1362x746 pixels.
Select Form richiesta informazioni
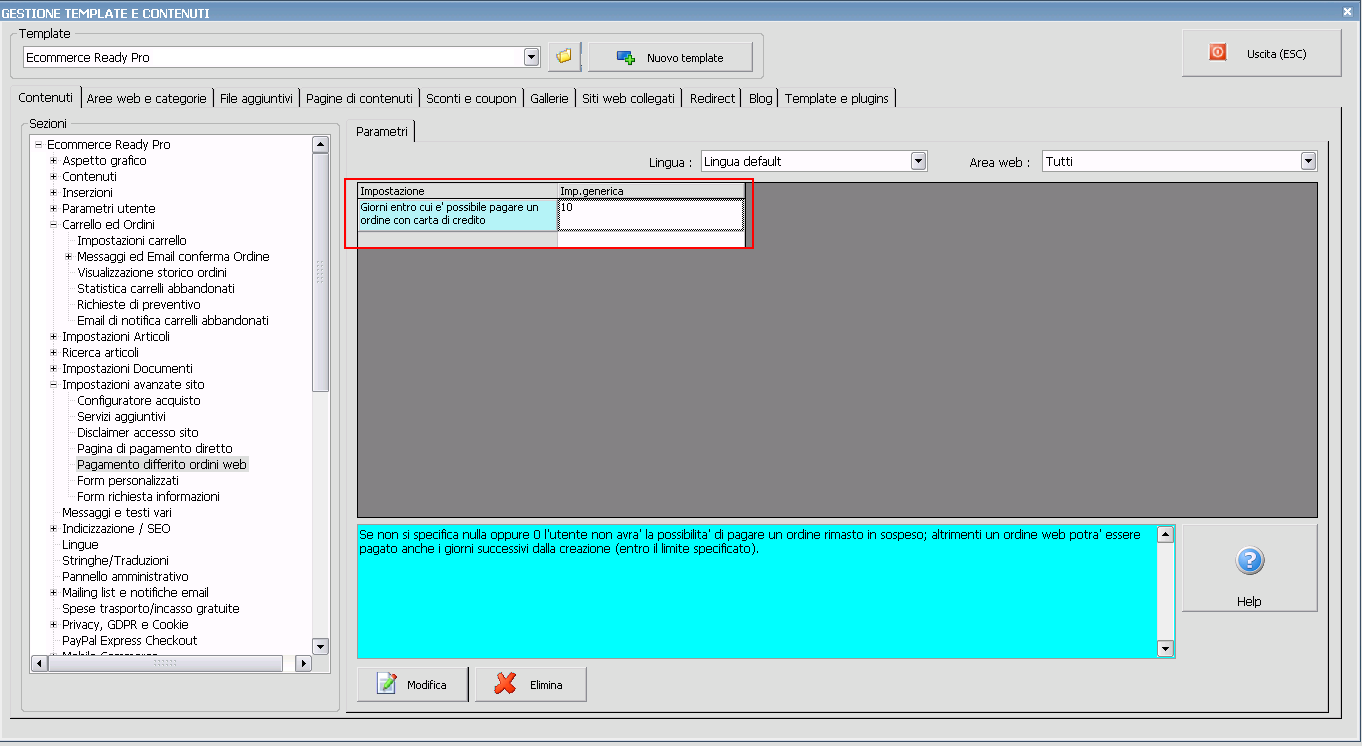click(x=149, y=497)
